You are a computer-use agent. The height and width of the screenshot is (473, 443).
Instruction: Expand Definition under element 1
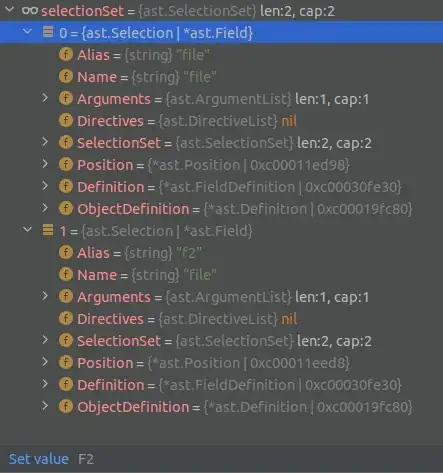point(45,384)
